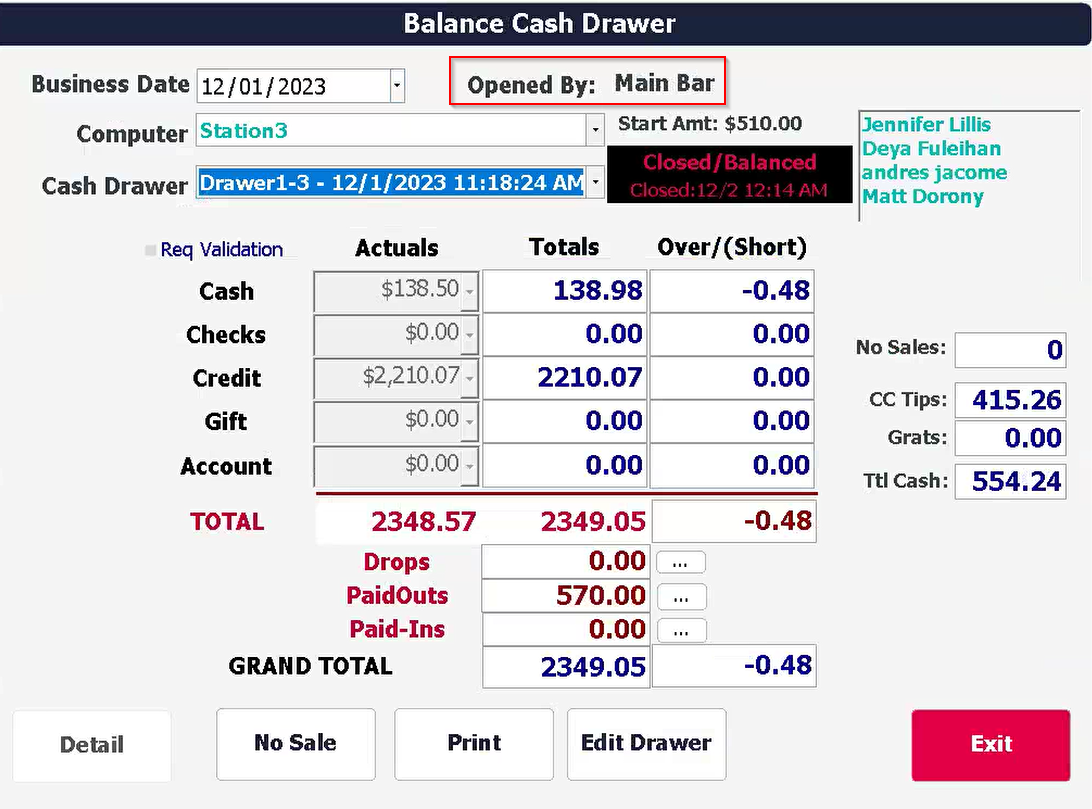Exit the Balance Cash Drawer screen
This screenshot has height=809, width=1092.
[x=990, y=745]
